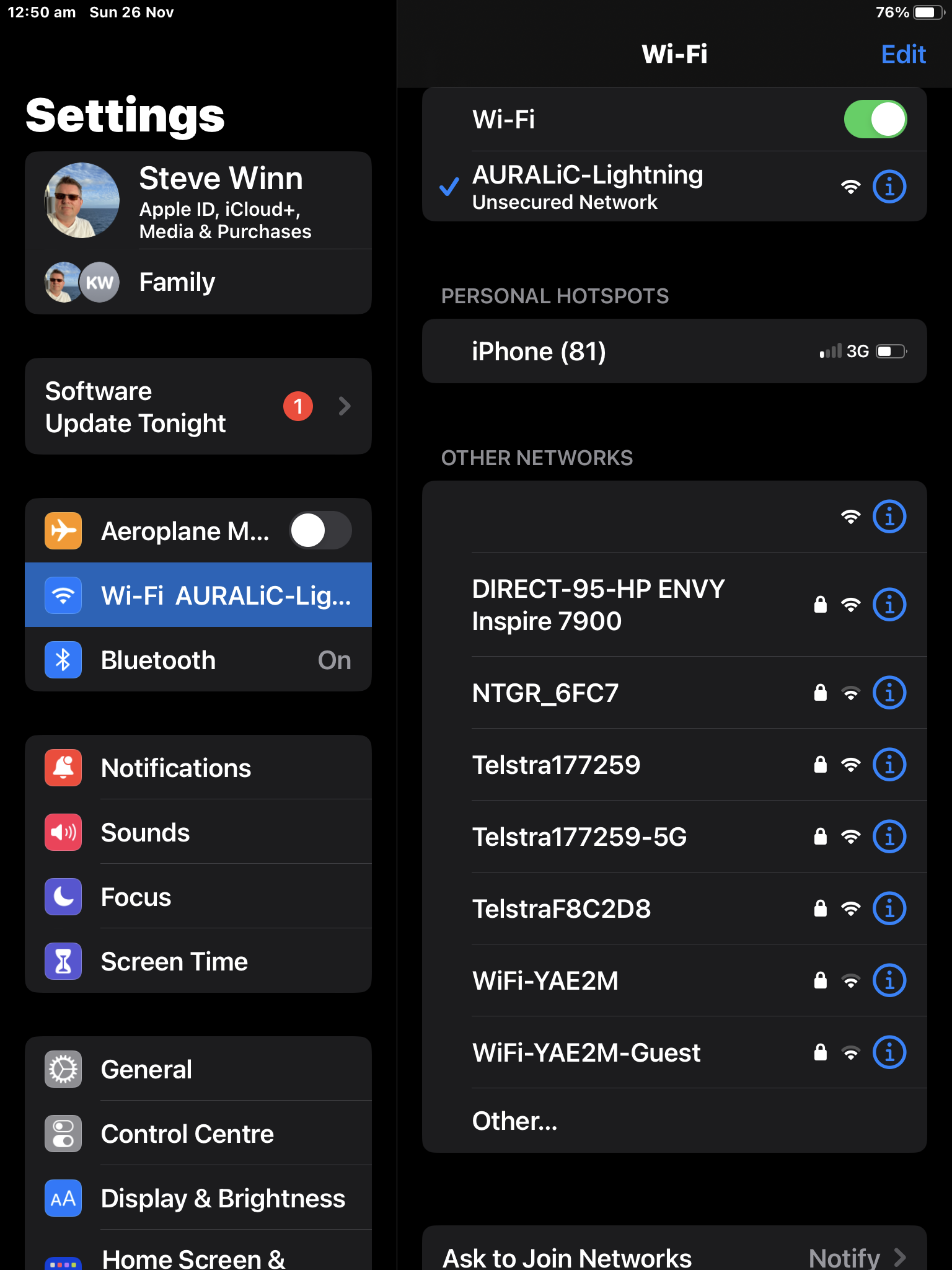Tap the Screen Time hourglass icon
Image resolution: width=952 pixels, height=1270 pixels.
pyautogui.click(x=63, y=961)
